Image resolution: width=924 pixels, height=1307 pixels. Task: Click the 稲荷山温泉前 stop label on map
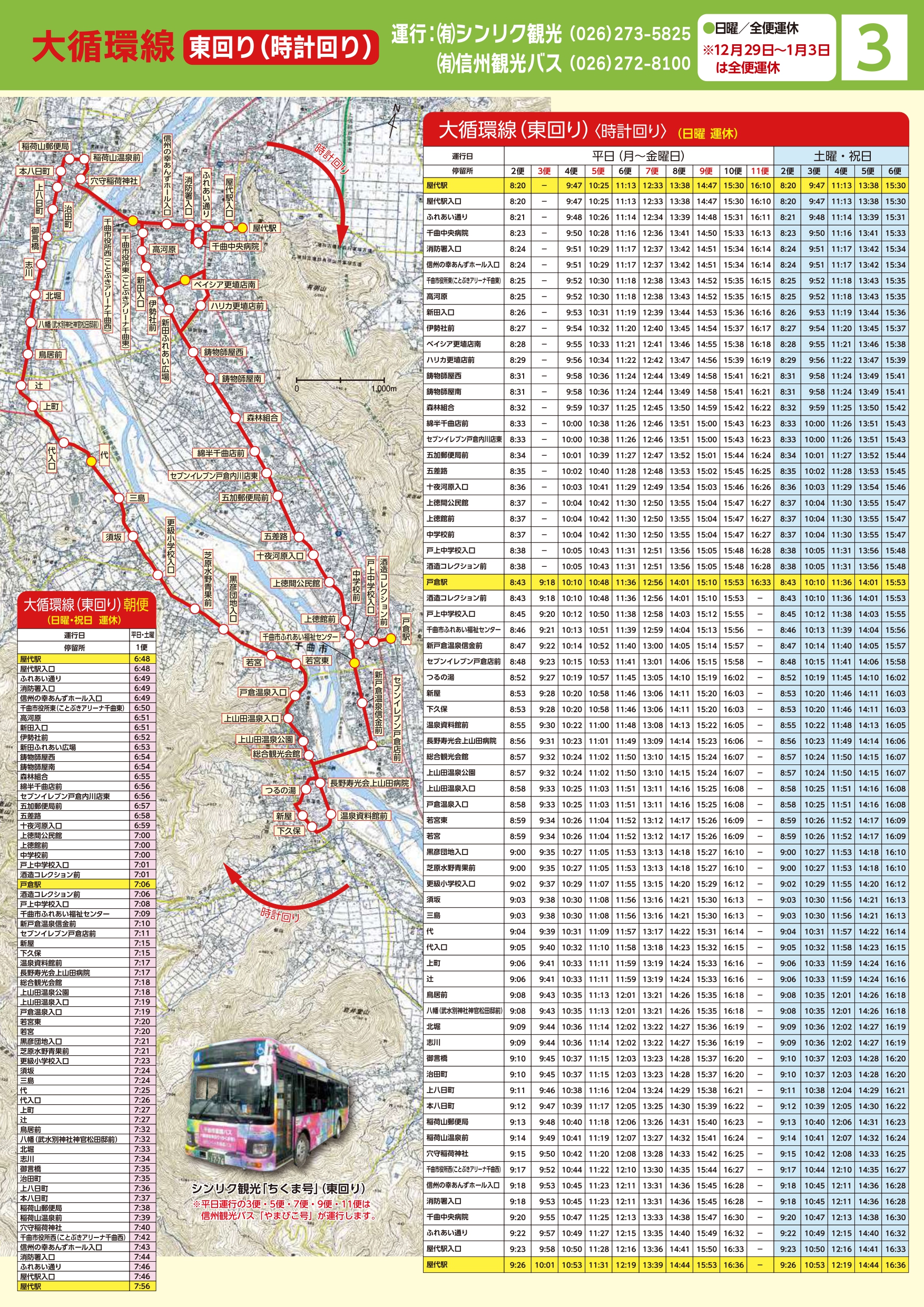(117, 158)
